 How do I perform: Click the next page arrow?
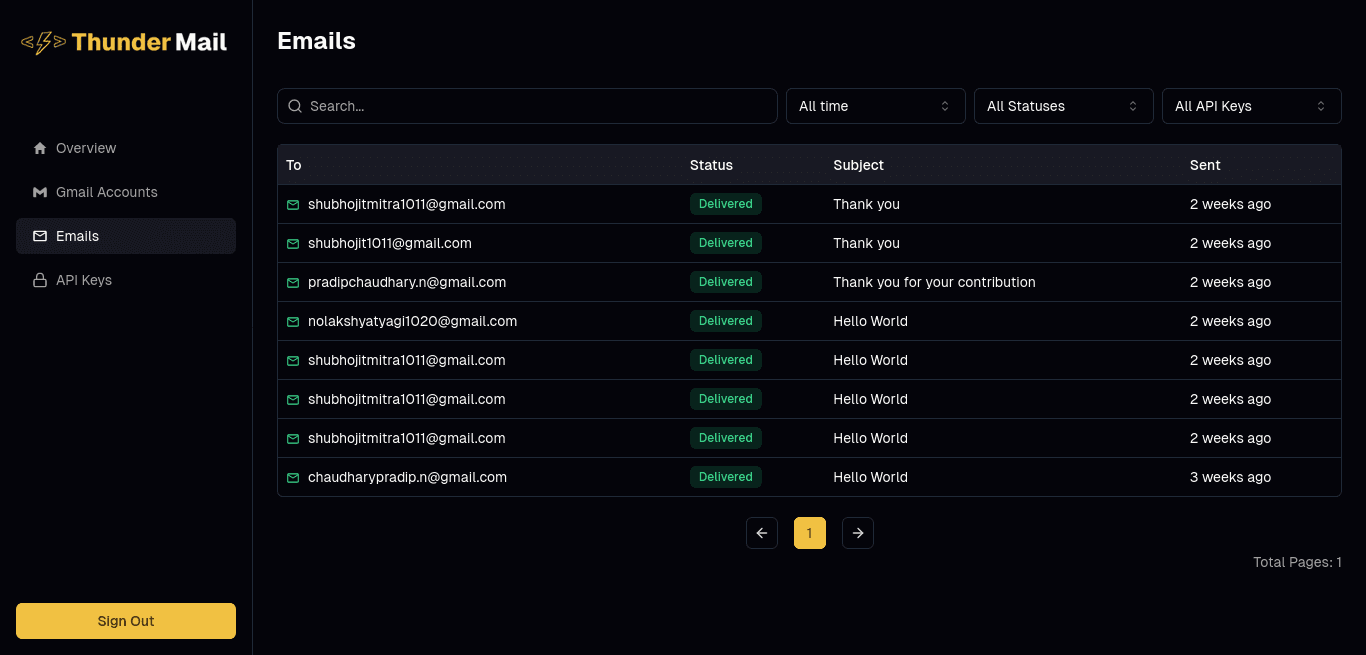pyautogui.click(x=857, y=532)
